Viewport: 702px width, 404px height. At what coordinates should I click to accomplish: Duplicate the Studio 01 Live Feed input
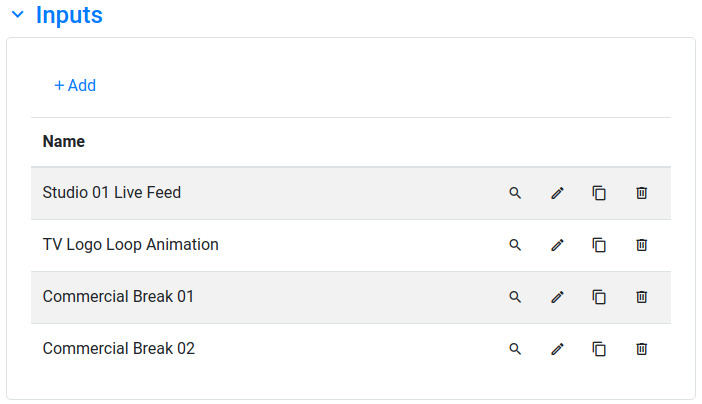[599, 193]
